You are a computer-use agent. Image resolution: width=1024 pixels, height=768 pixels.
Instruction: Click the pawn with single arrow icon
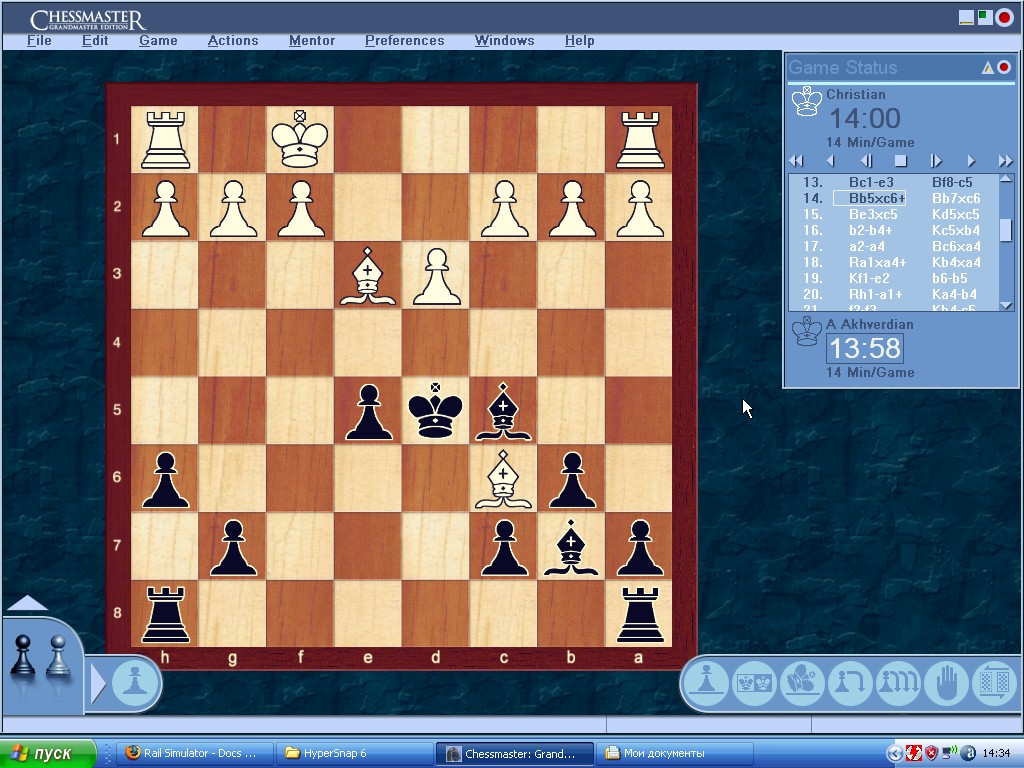click(850, 682)
